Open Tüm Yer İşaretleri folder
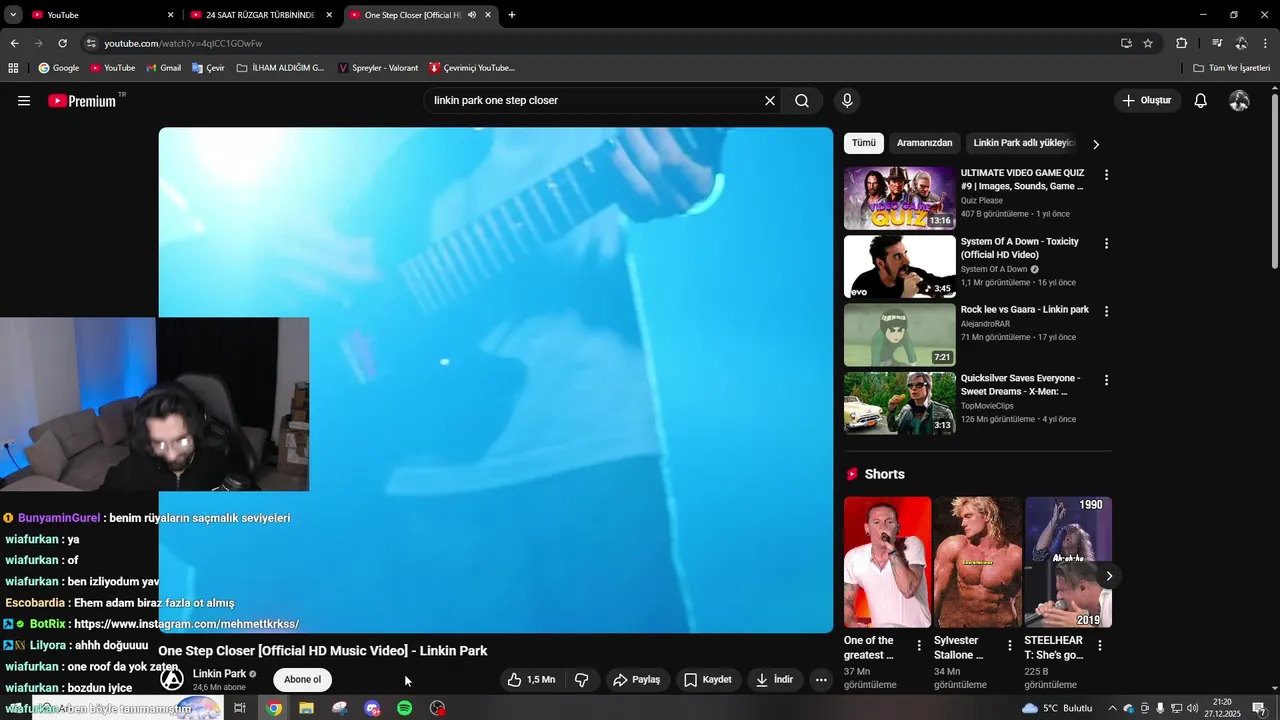This screenshot has width=1280, height=720. pyautogui.click(x=1232, y=68)
